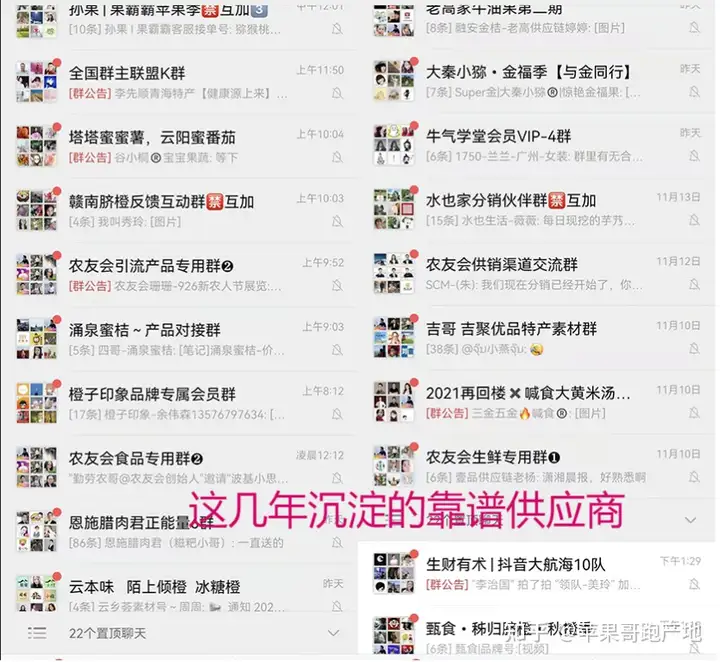Click the 22个置顶聊天 label

[x=107, y=634]
